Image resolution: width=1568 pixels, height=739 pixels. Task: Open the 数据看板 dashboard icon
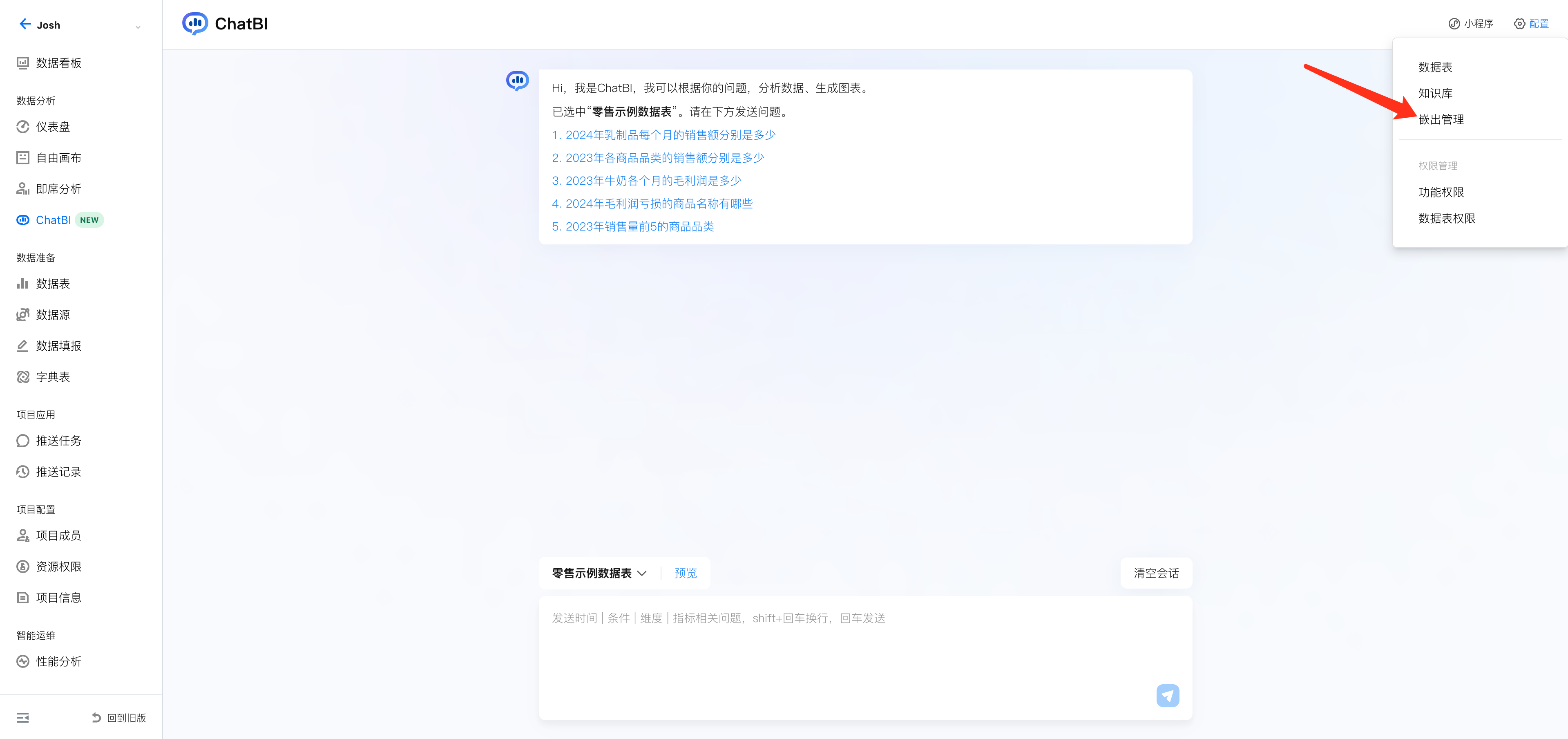coord(22,63)
